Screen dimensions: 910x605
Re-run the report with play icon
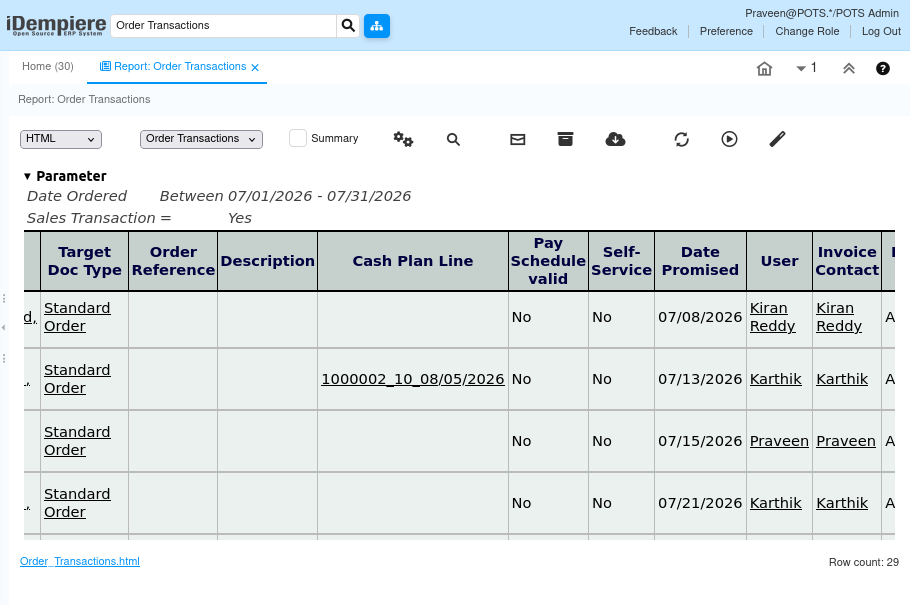[730, 139]
